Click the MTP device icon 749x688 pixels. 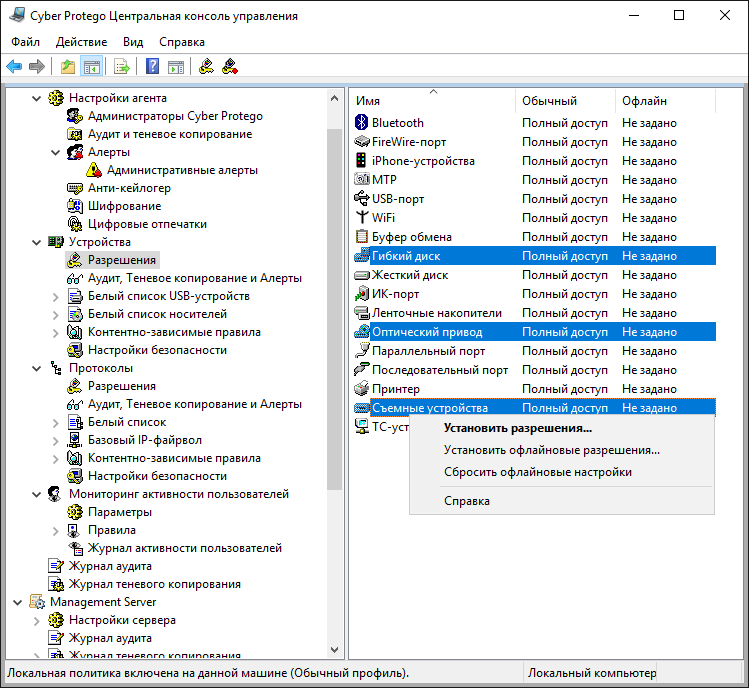click(x=362, y=179)
